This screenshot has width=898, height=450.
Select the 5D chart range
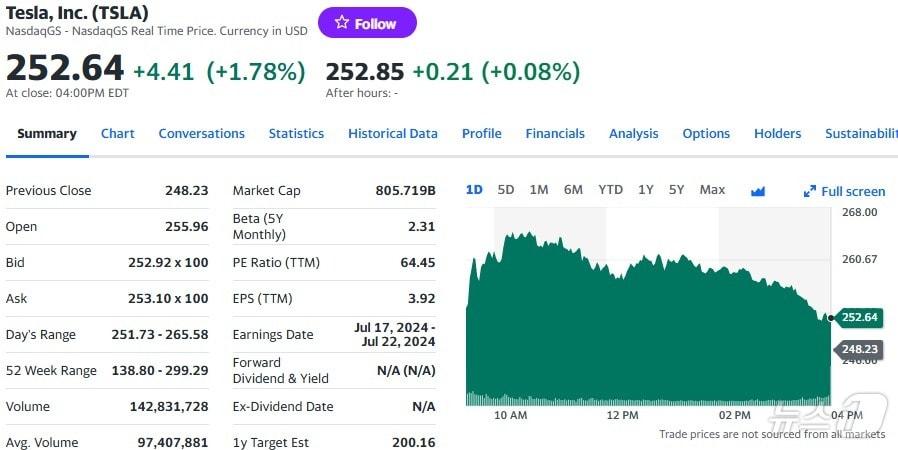tap(506, 190)
